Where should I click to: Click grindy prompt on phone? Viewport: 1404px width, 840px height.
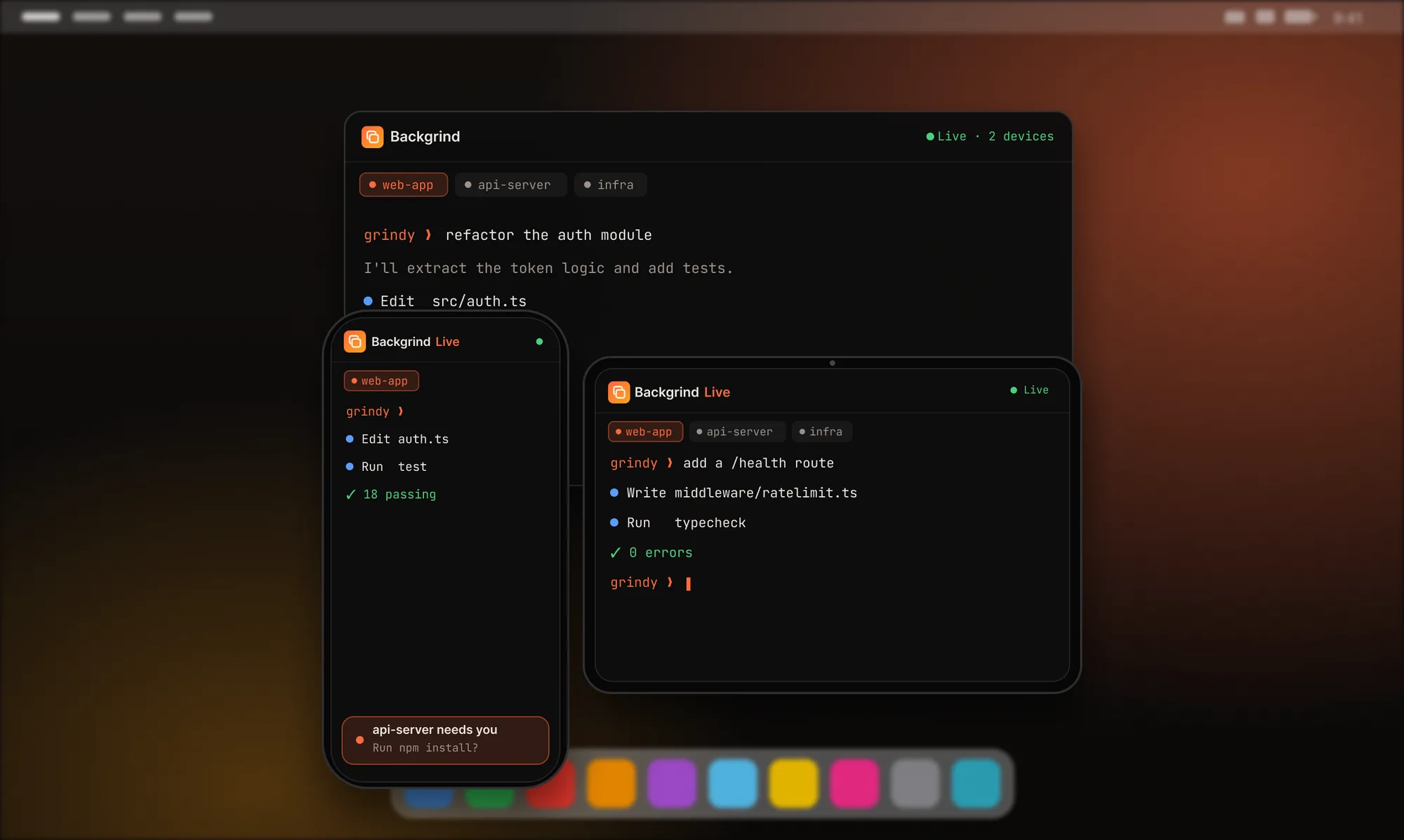tap(375, 412)
